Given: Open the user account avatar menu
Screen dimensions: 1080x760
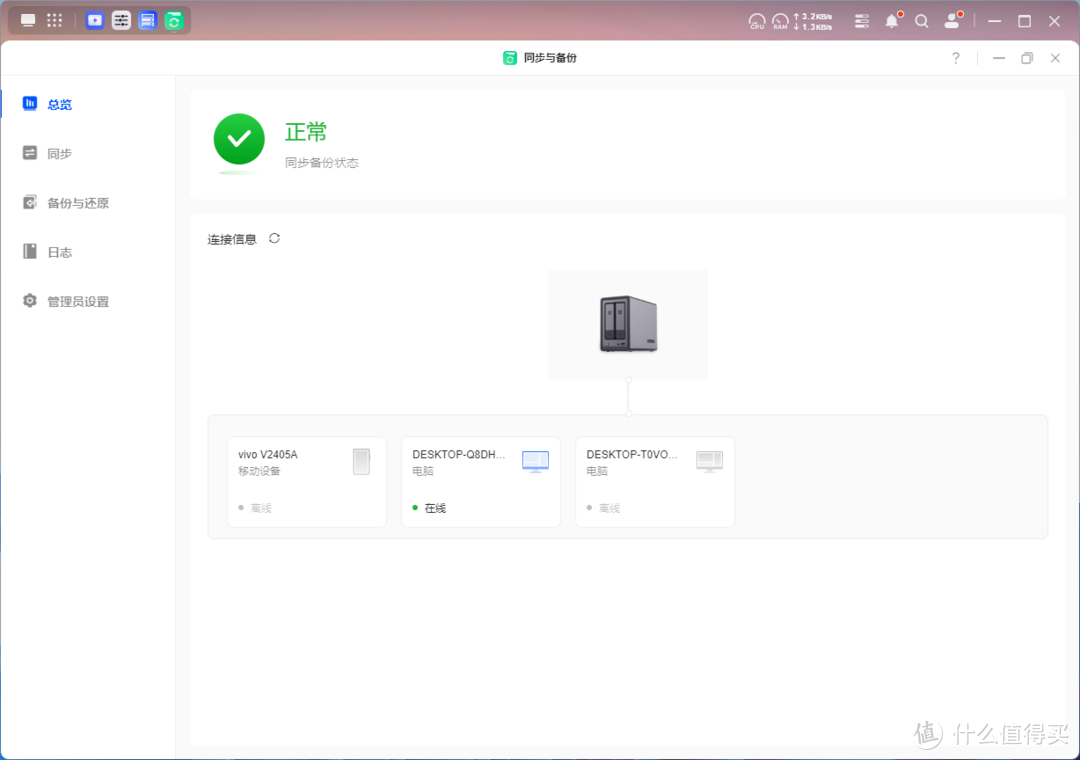Looking at the screenshot, I should 952,20.
